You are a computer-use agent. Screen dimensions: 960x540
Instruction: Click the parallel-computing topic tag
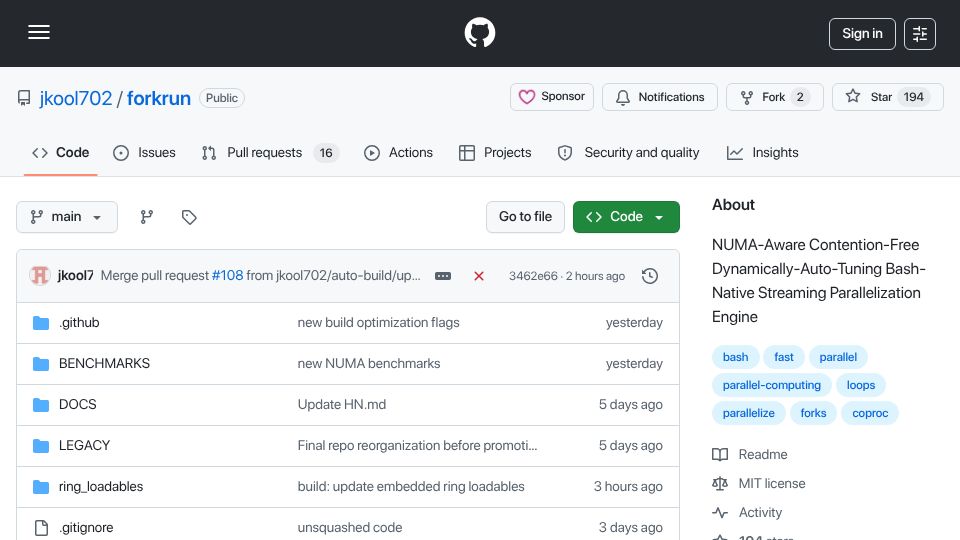point(771,385)
